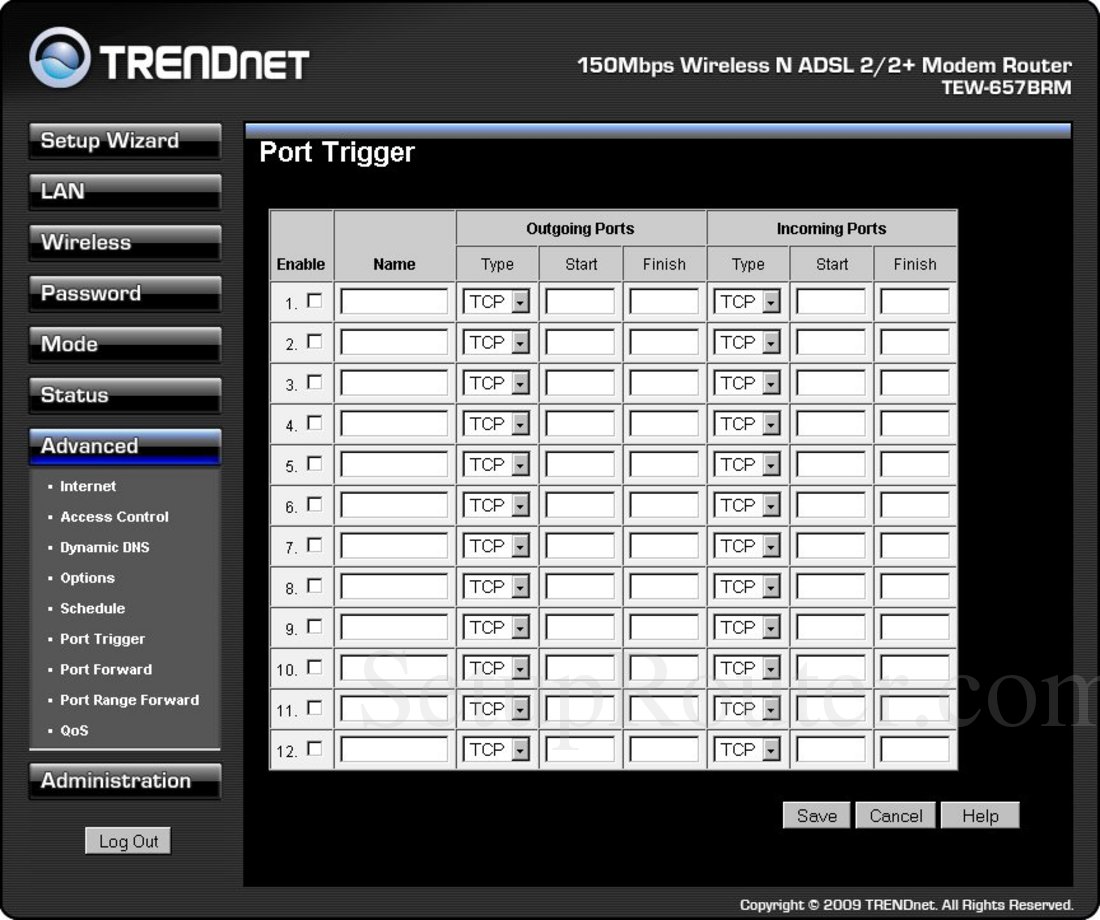Open the Incoming Ports Type dropdown for rule 3
Screen dimensions: 1100x920
(x=747, y=382)
